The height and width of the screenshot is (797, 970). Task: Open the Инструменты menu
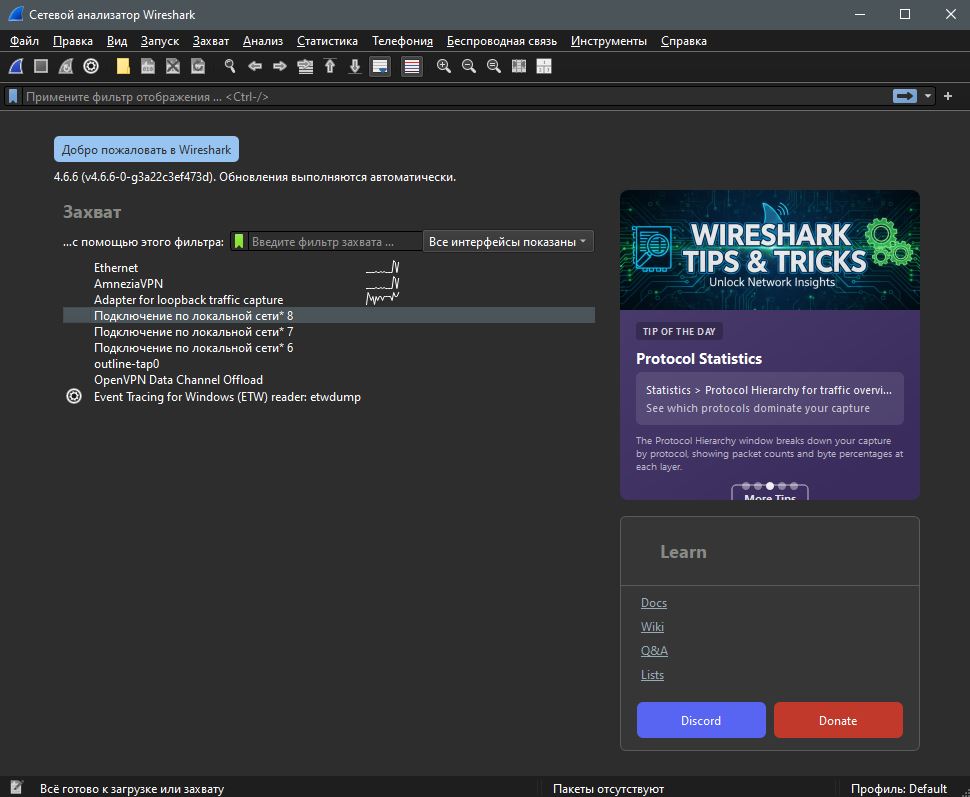(609, 41)
